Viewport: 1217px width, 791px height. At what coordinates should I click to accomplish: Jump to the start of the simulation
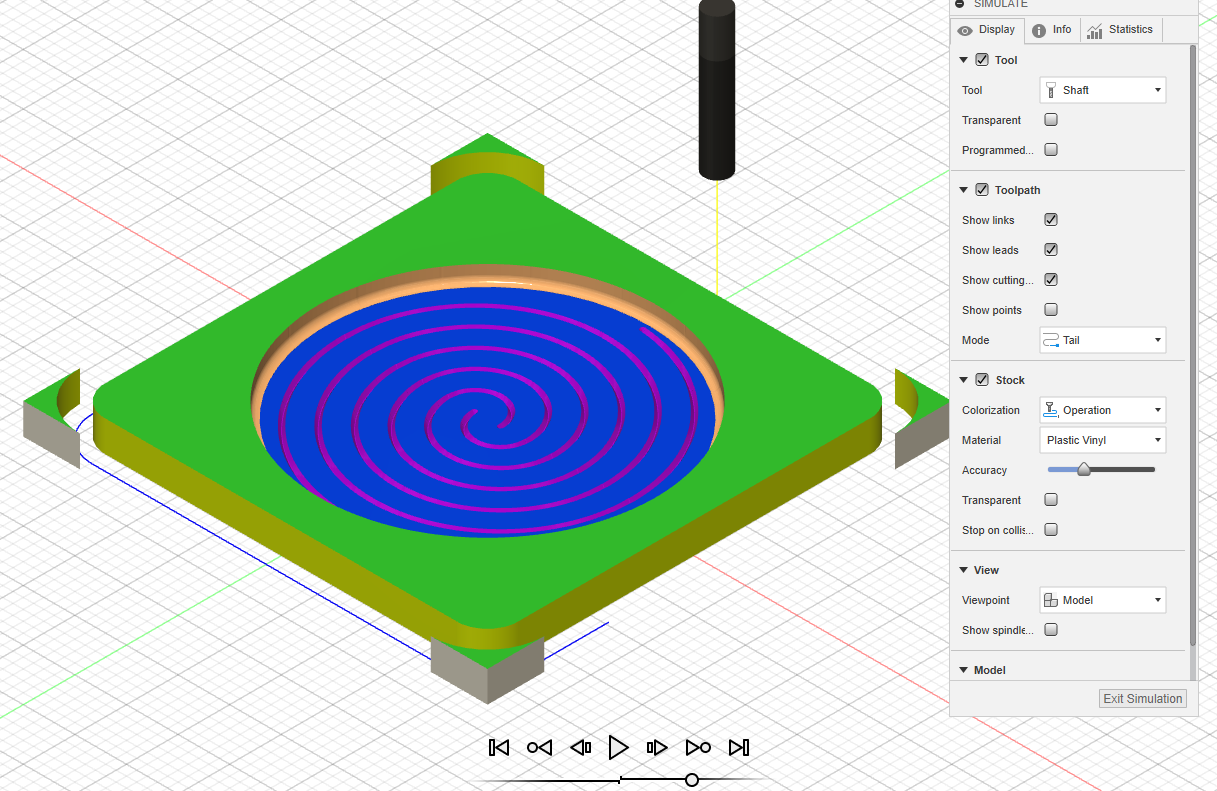(x=498, y=747)
